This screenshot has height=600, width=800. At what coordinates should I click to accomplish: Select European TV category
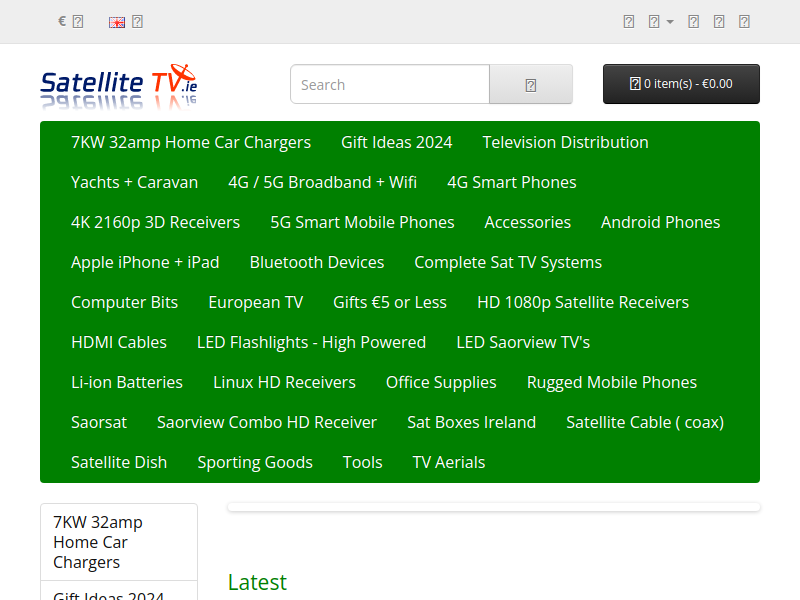(x=256, y=302)
